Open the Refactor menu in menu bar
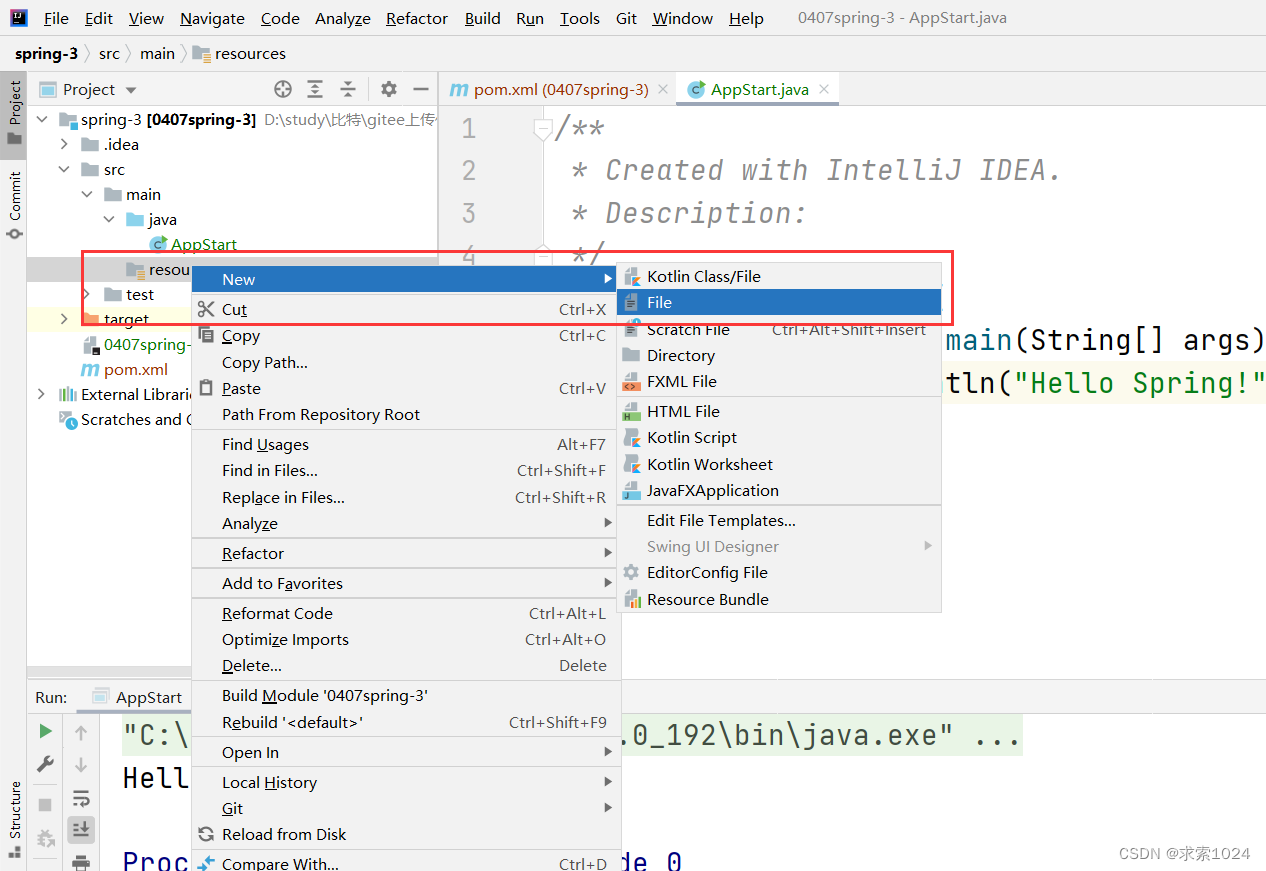The width and height of the screenshot is (1266, 871). [x=417, y=18]
